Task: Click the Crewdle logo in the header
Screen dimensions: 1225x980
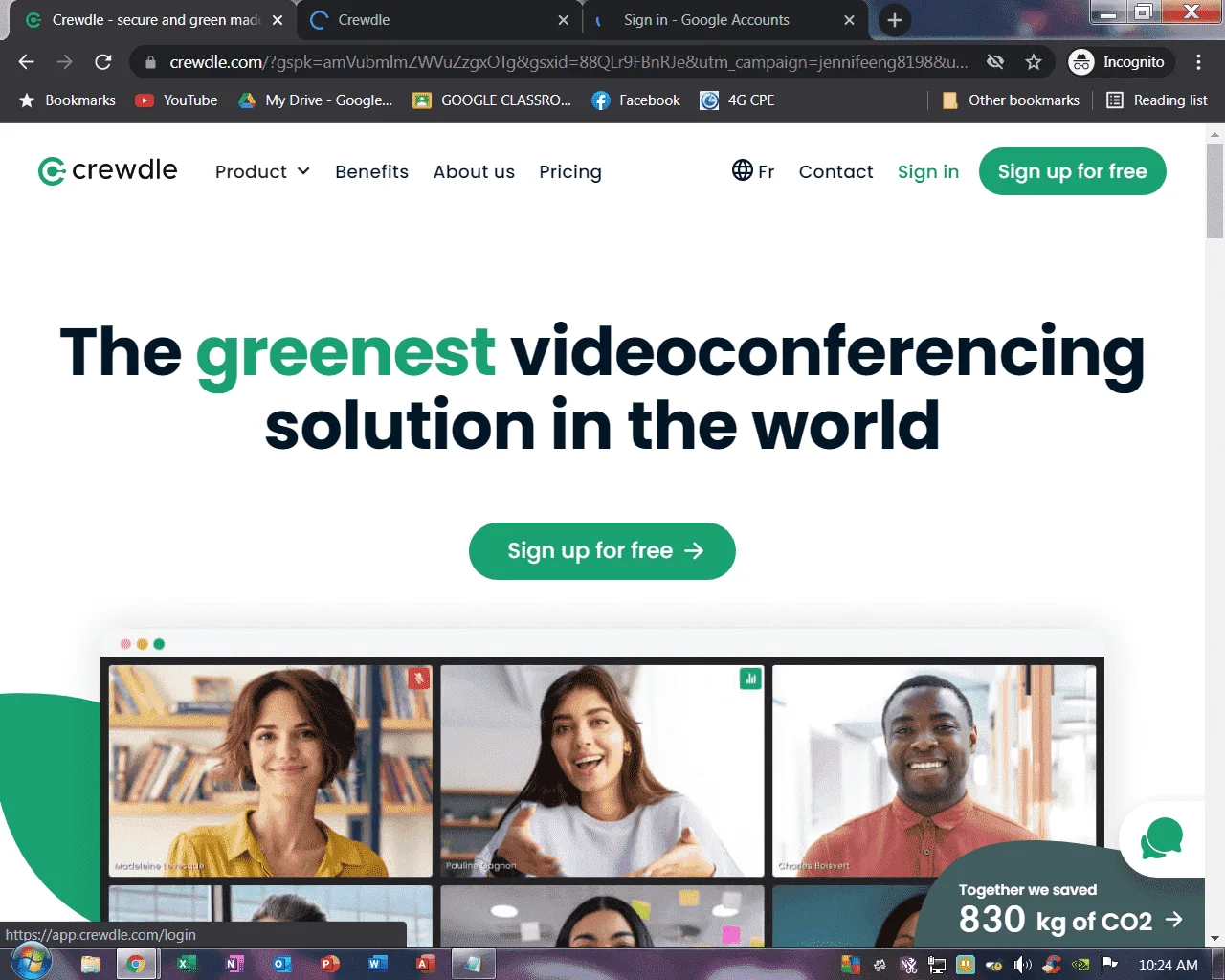Action: (x=107, y=170)
